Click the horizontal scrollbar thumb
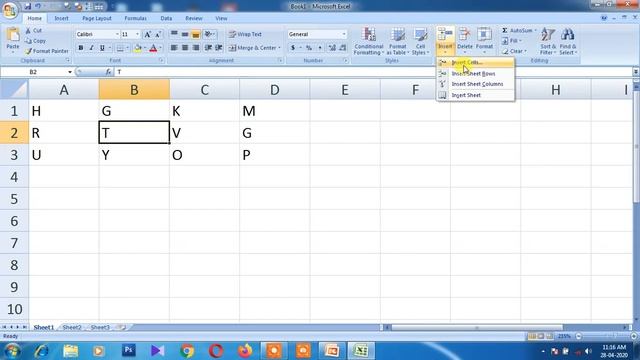Viewport: 640px width, 360px height. point(477,328)
